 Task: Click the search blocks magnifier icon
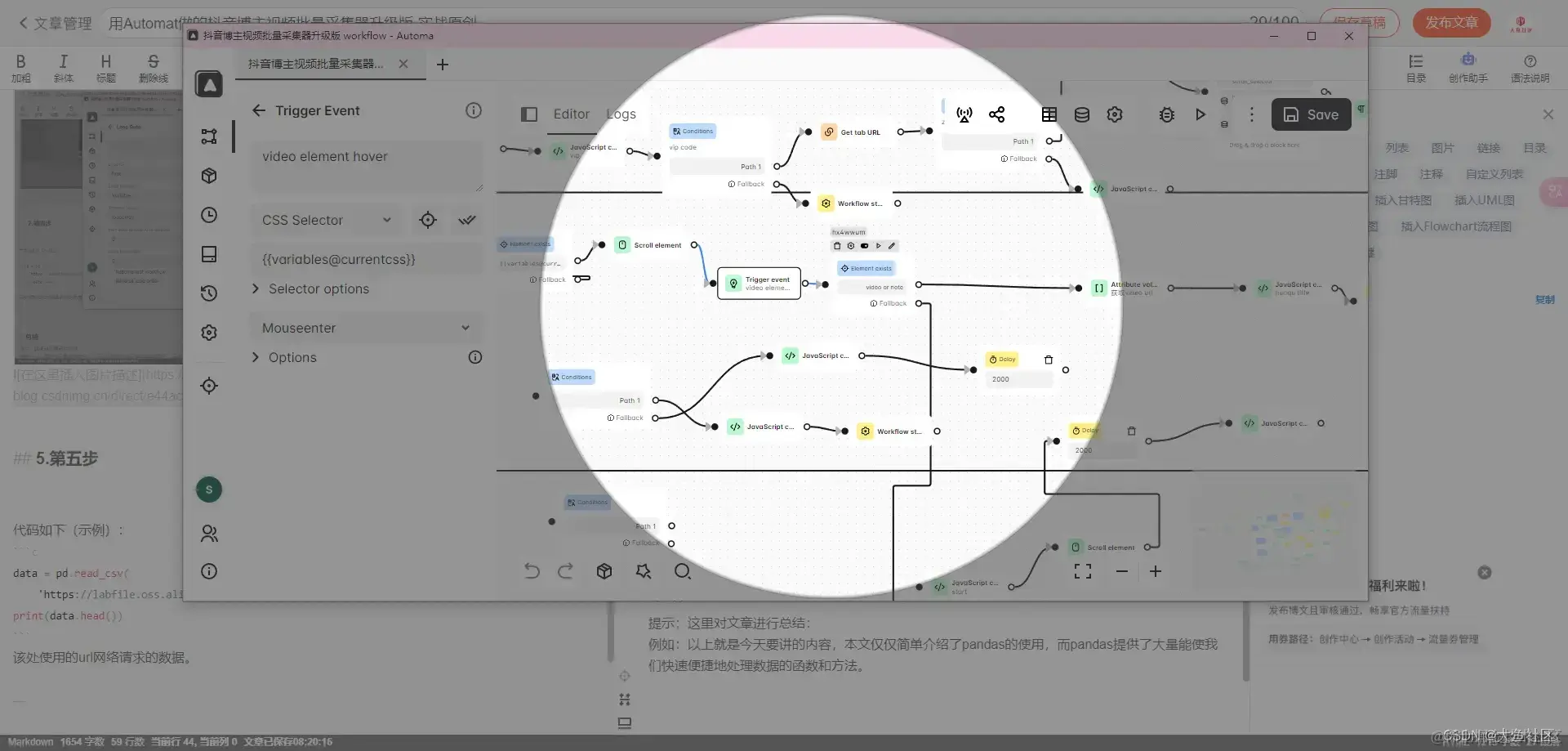click(683, 571)
